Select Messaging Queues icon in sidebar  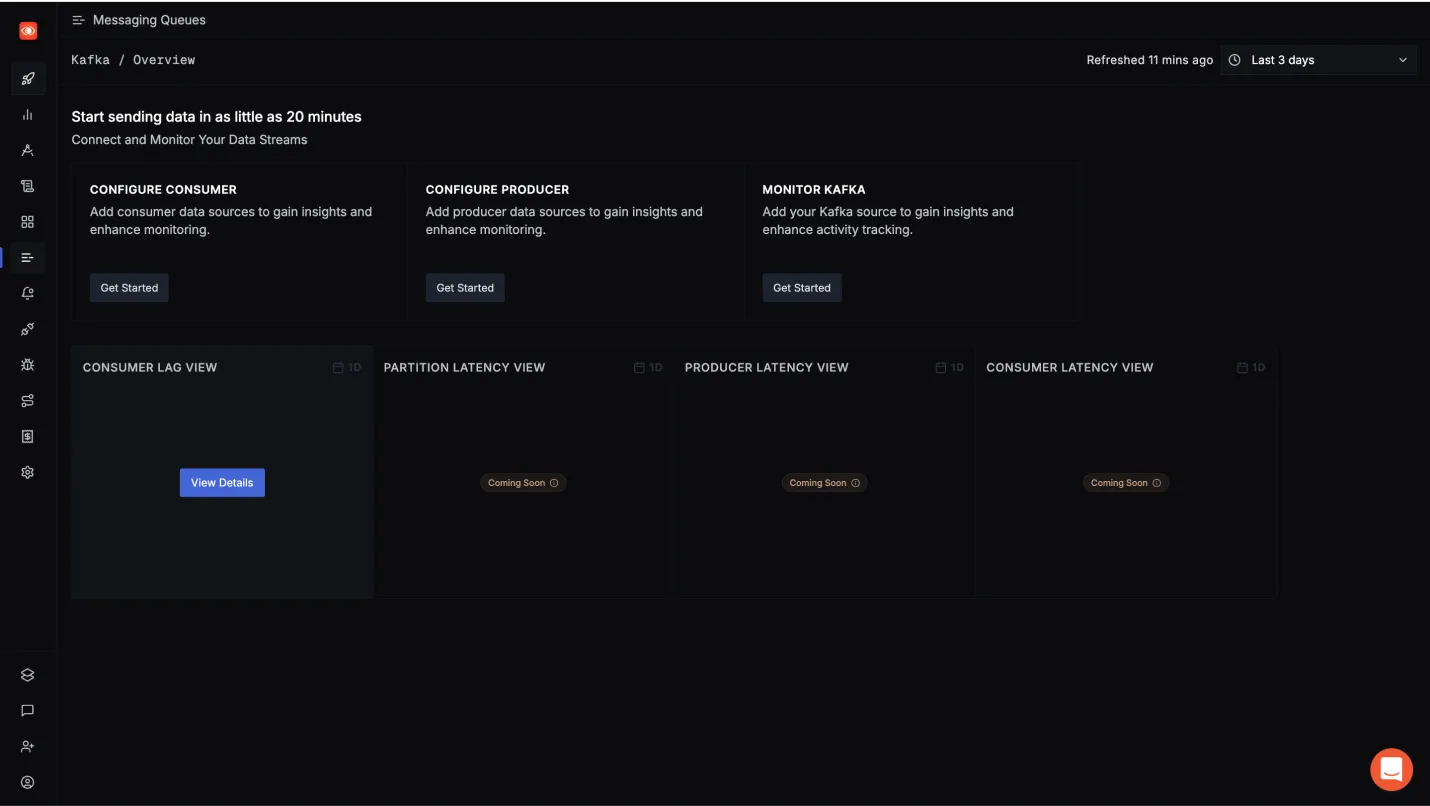point(28,258)
